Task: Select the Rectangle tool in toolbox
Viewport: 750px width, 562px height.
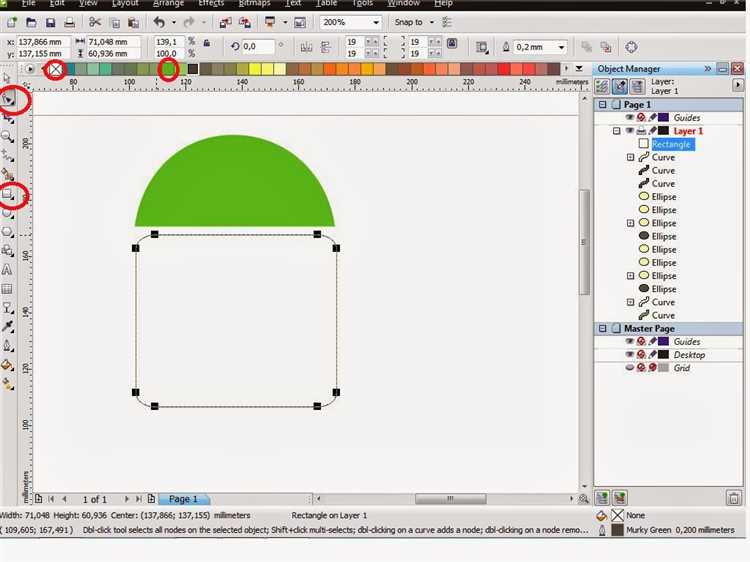Action: tap(7, 194)
